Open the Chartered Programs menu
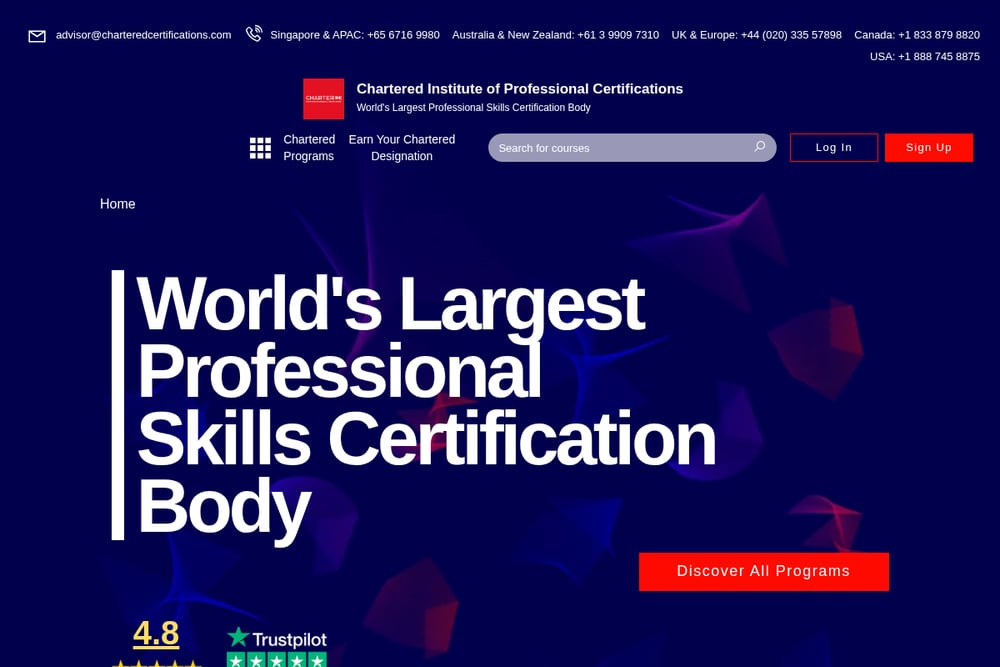Screen dimensions: 1000x667 309,148
